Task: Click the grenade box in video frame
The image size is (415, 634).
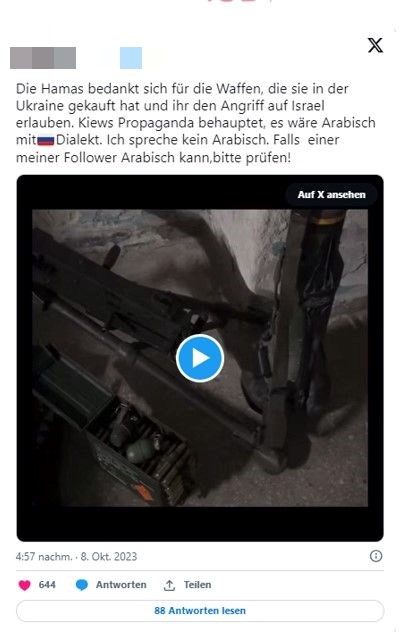Action: (x=140, y=447)
